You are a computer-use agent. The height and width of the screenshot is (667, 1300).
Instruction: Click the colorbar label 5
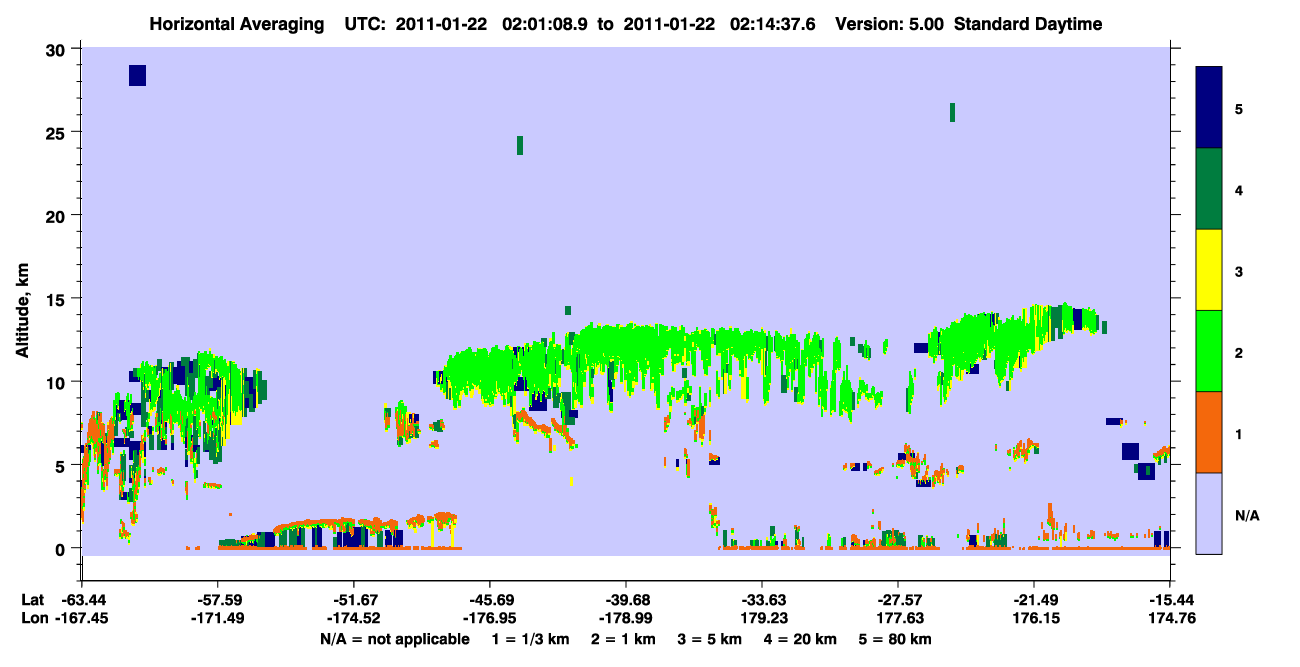[1239, 108]
